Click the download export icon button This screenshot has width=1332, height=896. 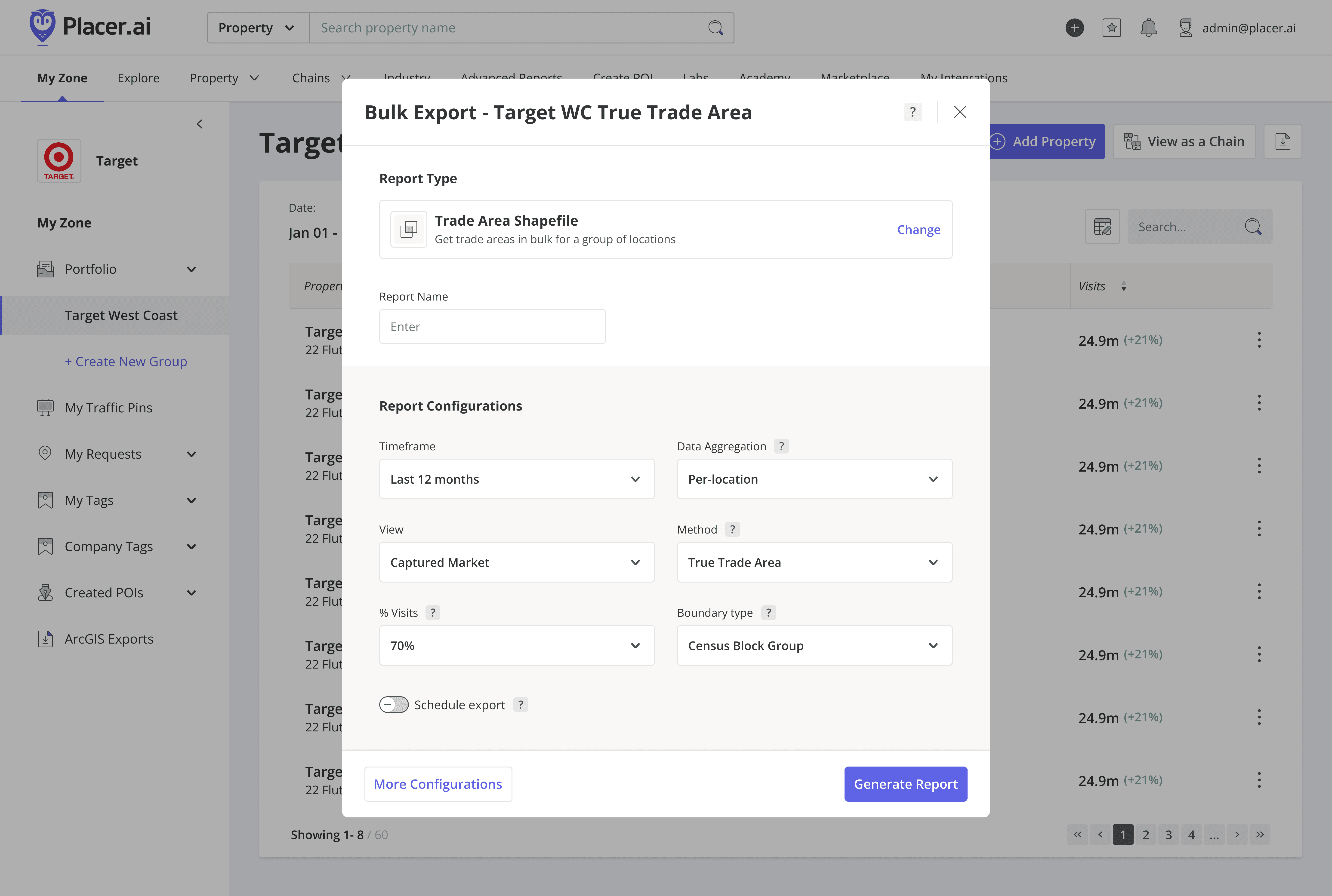coord(1282,142)
